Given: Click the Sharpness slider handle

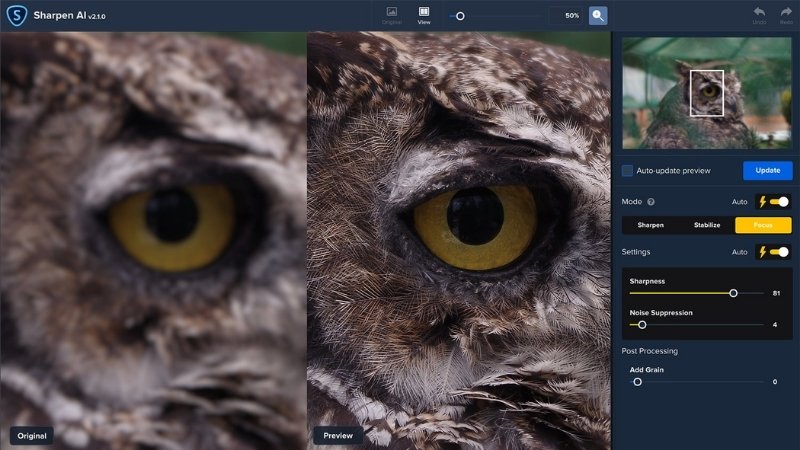Looking at the screenshot, I should pos(733,293).
